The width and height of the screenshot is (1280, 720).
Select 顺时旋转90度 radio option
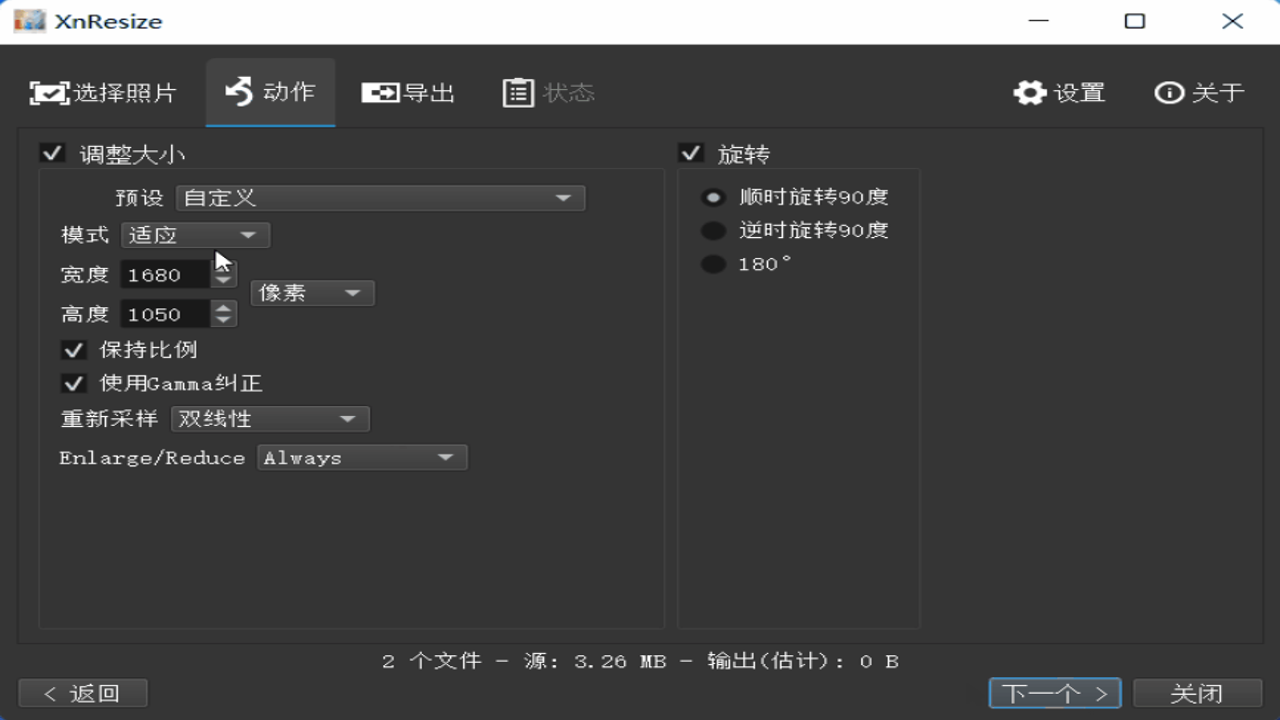coord(713,197)
